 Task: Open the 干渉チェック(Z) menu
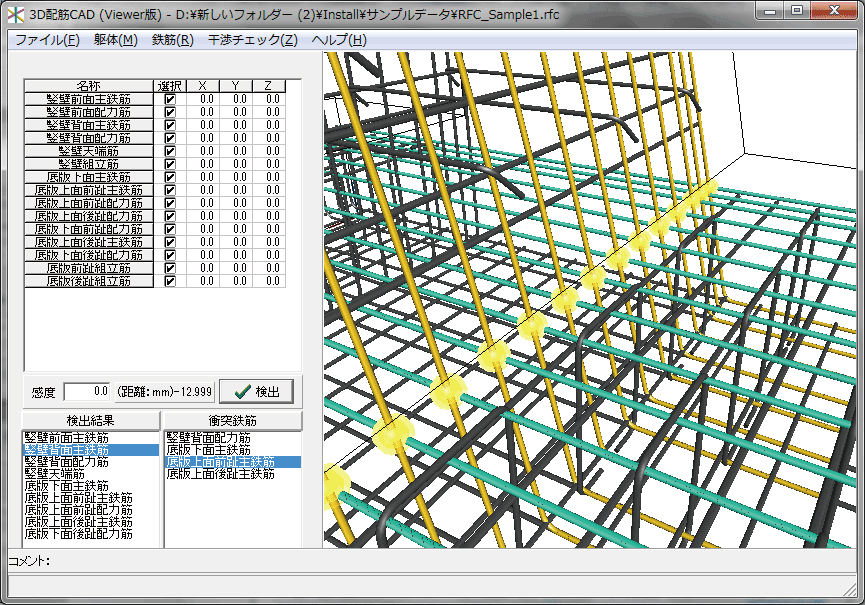(252, 40)
